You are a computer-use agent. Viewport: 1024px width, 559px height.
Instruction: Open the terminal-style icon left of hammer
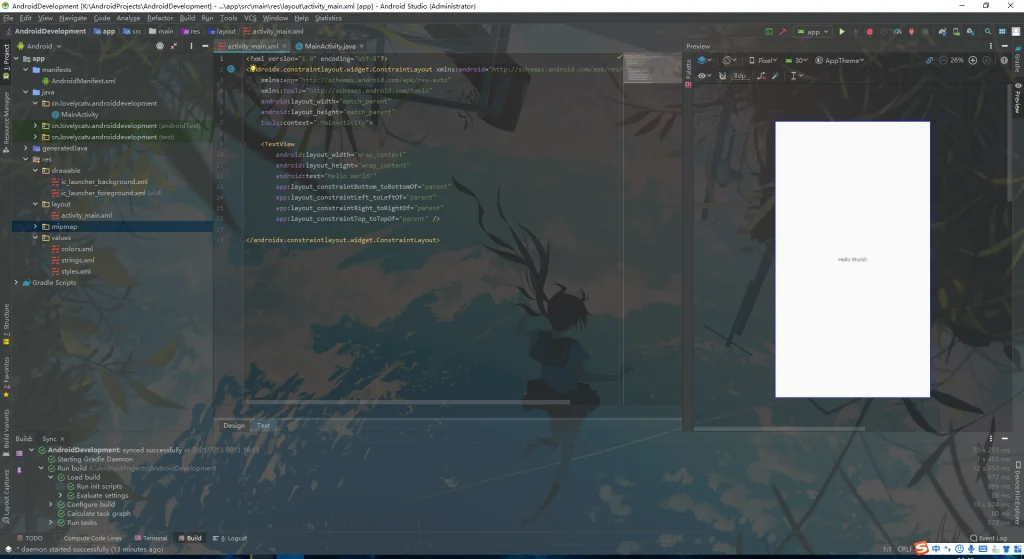769,31
